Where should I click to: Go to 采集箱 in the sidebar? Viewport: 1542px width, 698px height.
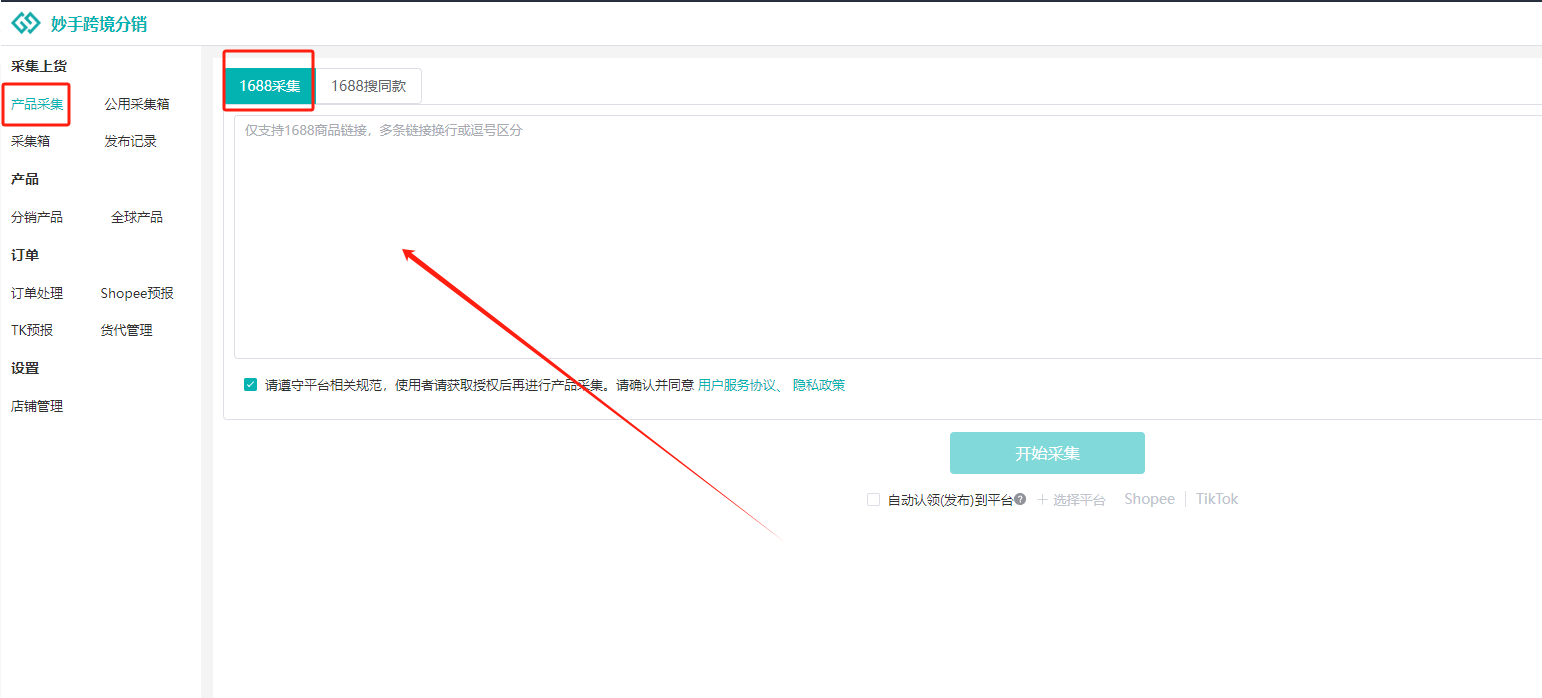point(30,141)
